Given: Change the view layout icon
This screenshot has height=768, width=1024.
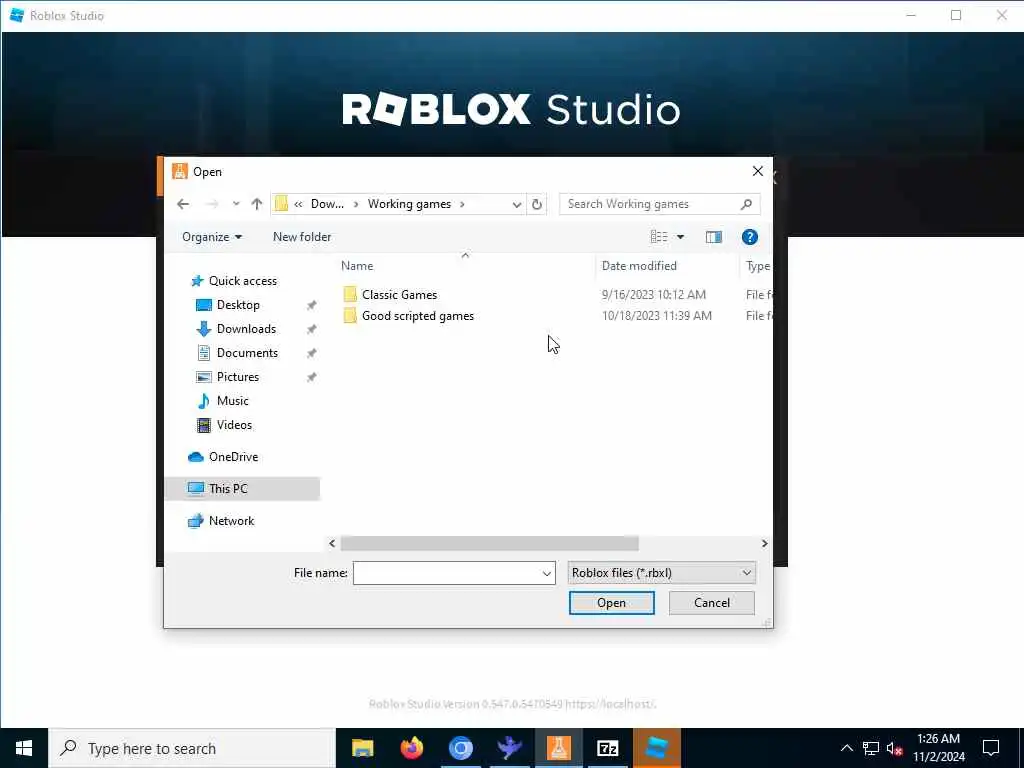Looking at the screenshot, I should click(658, 237).
